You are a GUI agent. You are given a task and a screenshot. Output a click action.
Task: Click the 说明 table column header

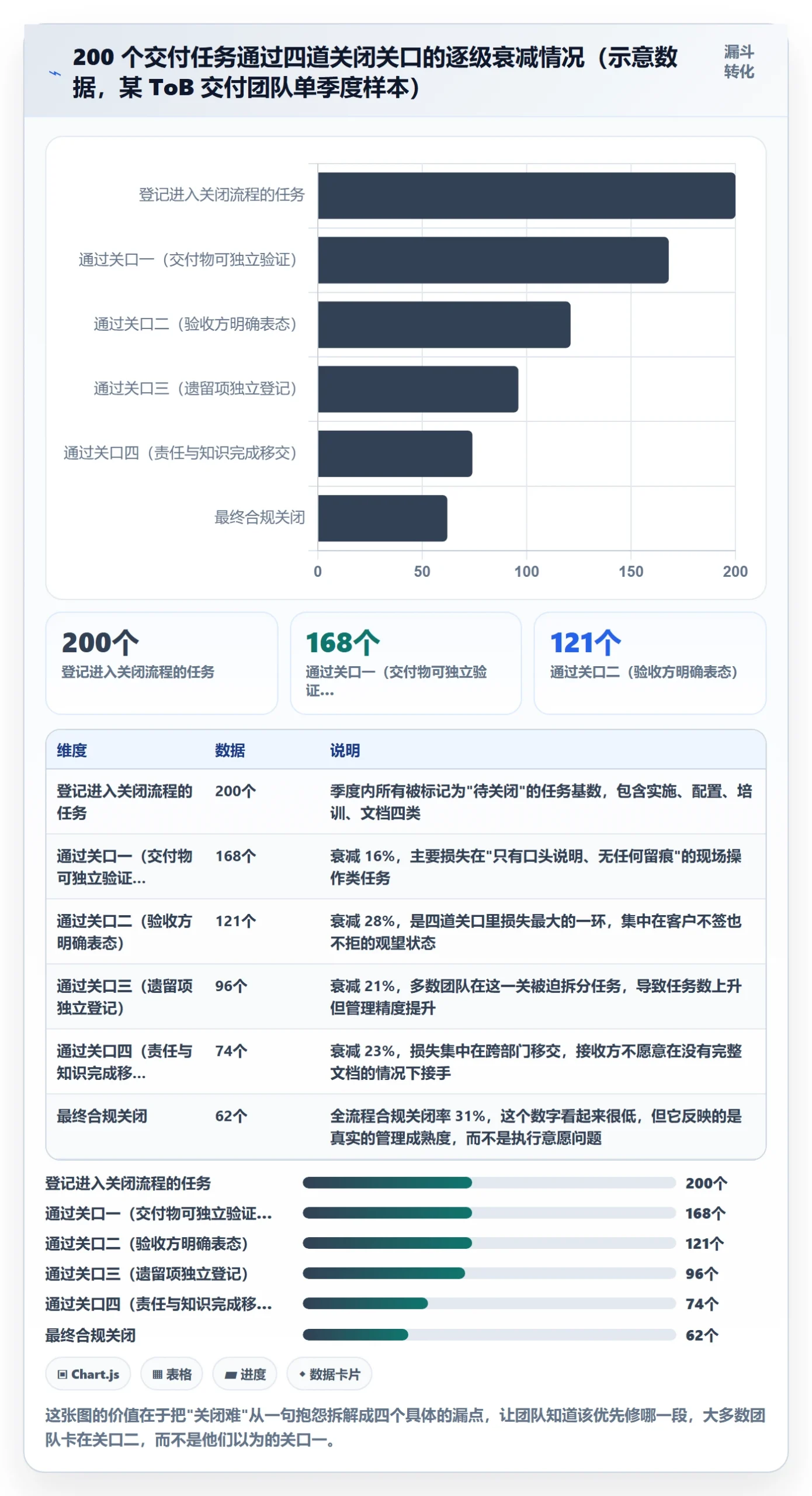(x=345, y=750)
